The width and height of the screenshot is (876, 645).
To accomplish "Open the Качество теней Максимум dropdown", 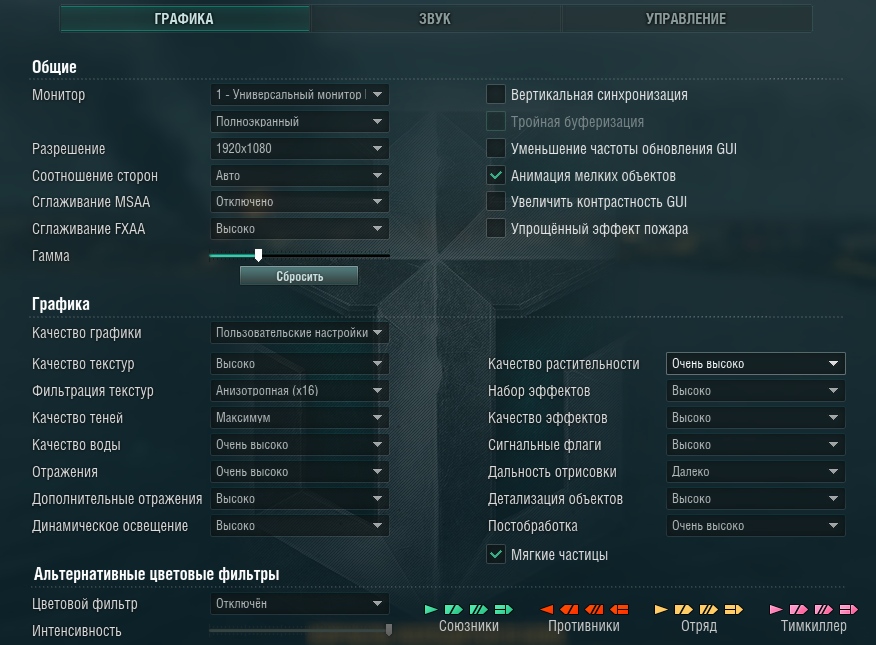I will coord(299,417).
